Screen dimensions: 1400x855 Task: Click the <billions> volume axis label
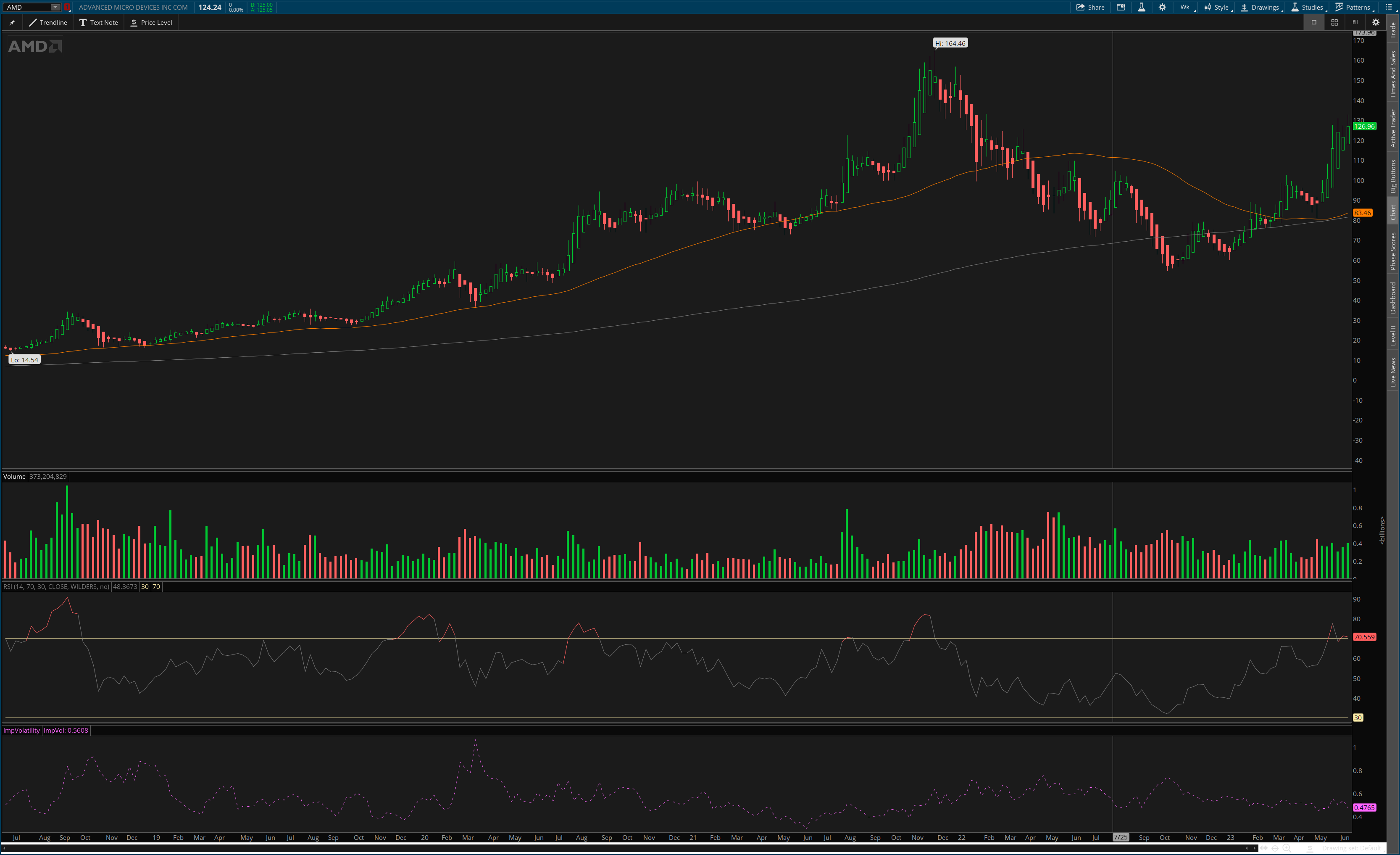(1382, 530)
